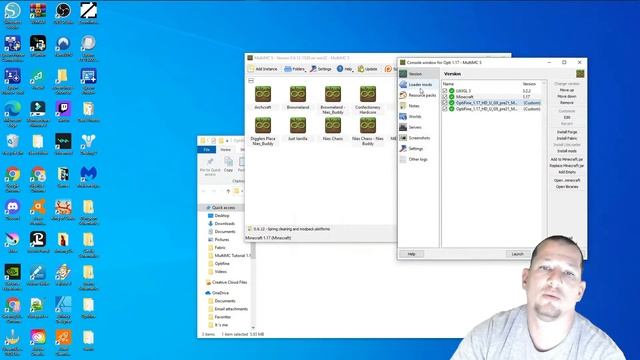Click the Copy icon in File Explorer ribbon

[229, 164]
